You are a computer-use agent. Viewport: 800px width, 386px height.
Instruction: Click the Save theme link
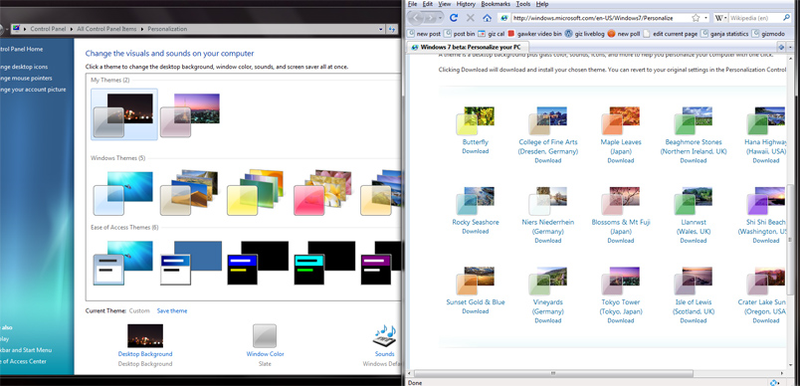click(x=172, y=311)
